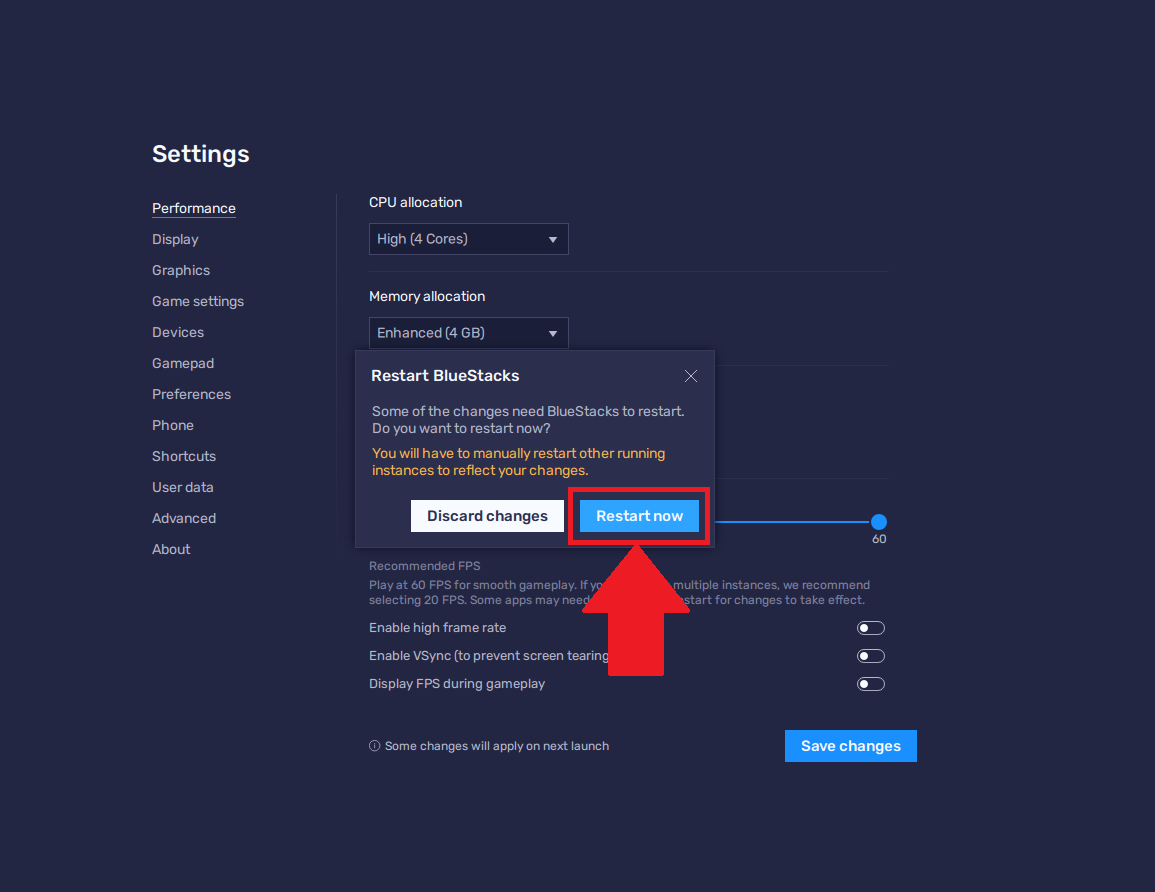Toggle Enable high frame rate switch
Screen dimensions: 1155x892
pyautogui.click(x=870, y=628)
